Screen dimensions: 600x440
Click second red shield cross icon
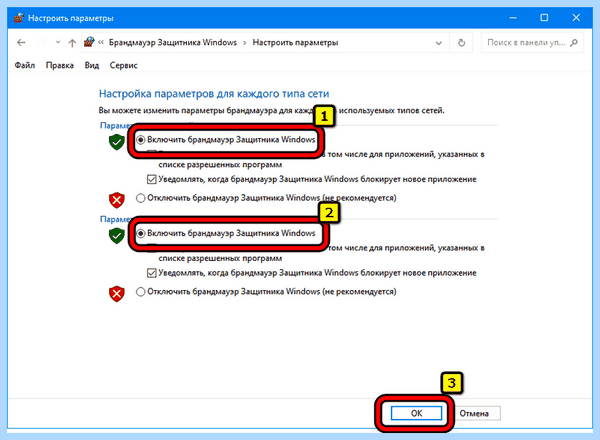(117, 294)
